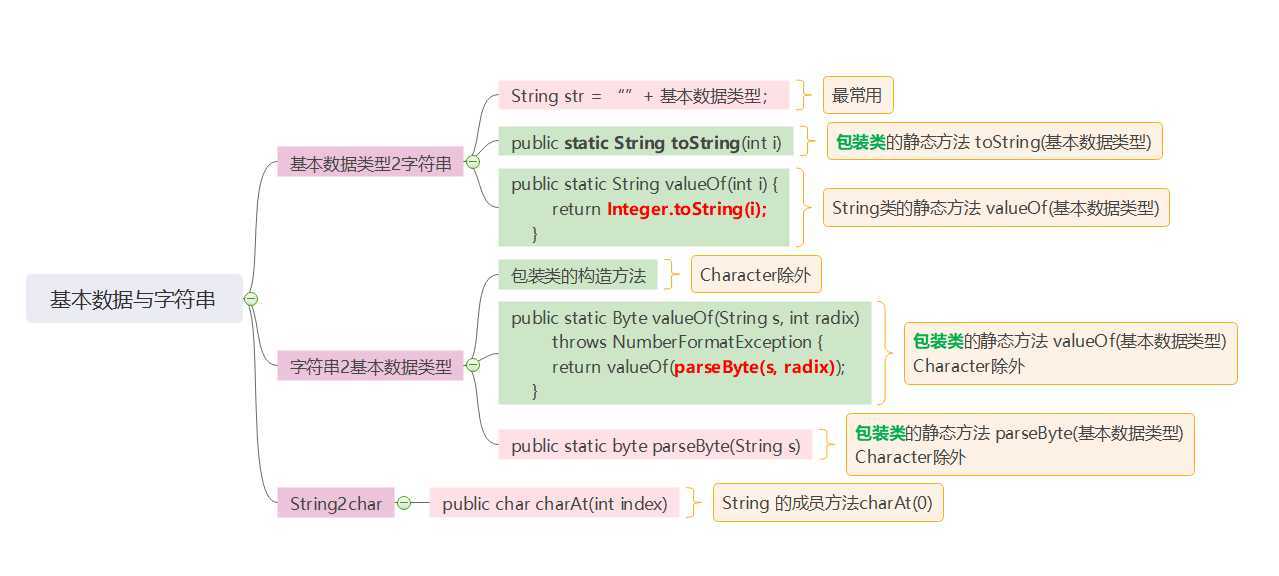
Task: Collapse the 字符串2基本数据类型 branch toggle
Action: click(473, 365)
